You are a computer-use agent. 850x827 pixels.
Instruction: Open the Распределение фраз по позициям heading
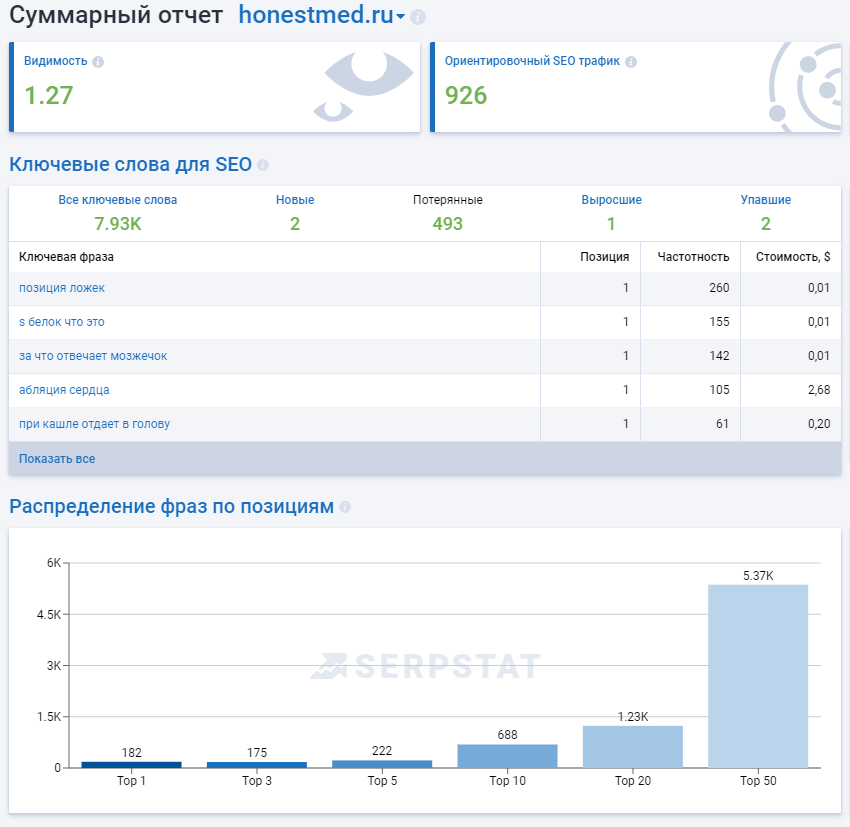[171, 506]
